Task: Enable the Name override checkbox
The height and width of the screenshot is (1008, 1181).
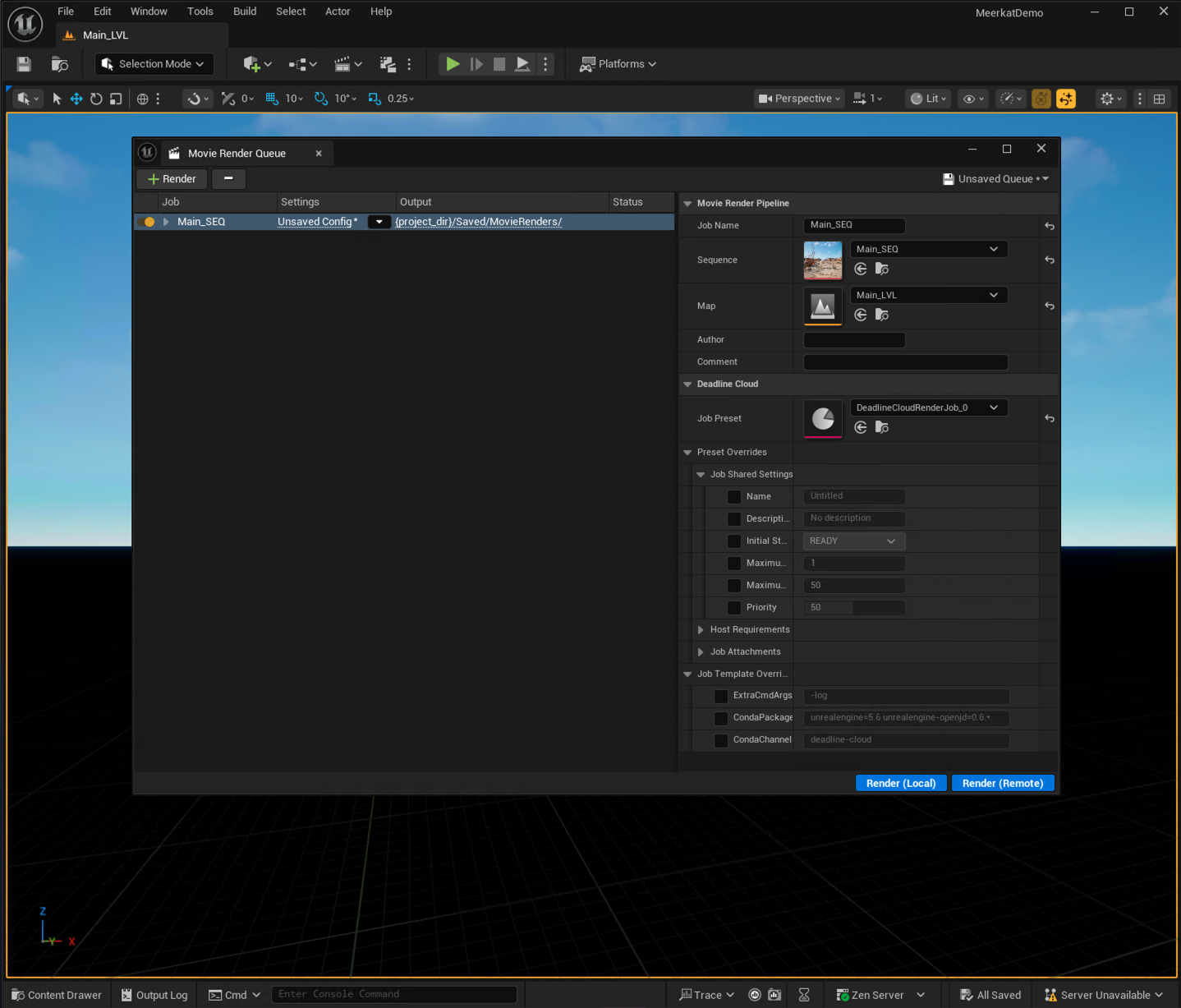Action: (733, 496)
